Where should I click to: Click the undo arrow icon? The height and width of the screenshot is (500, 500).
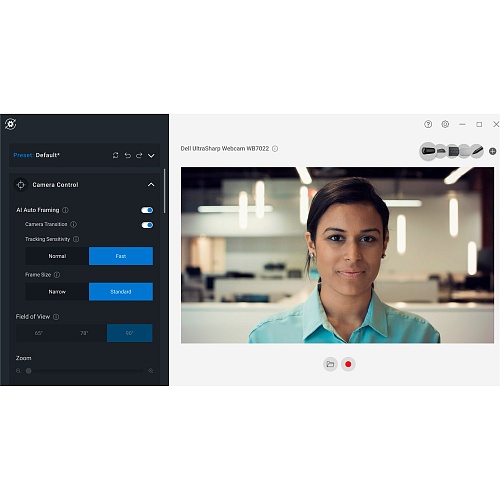tap(128, 155)
